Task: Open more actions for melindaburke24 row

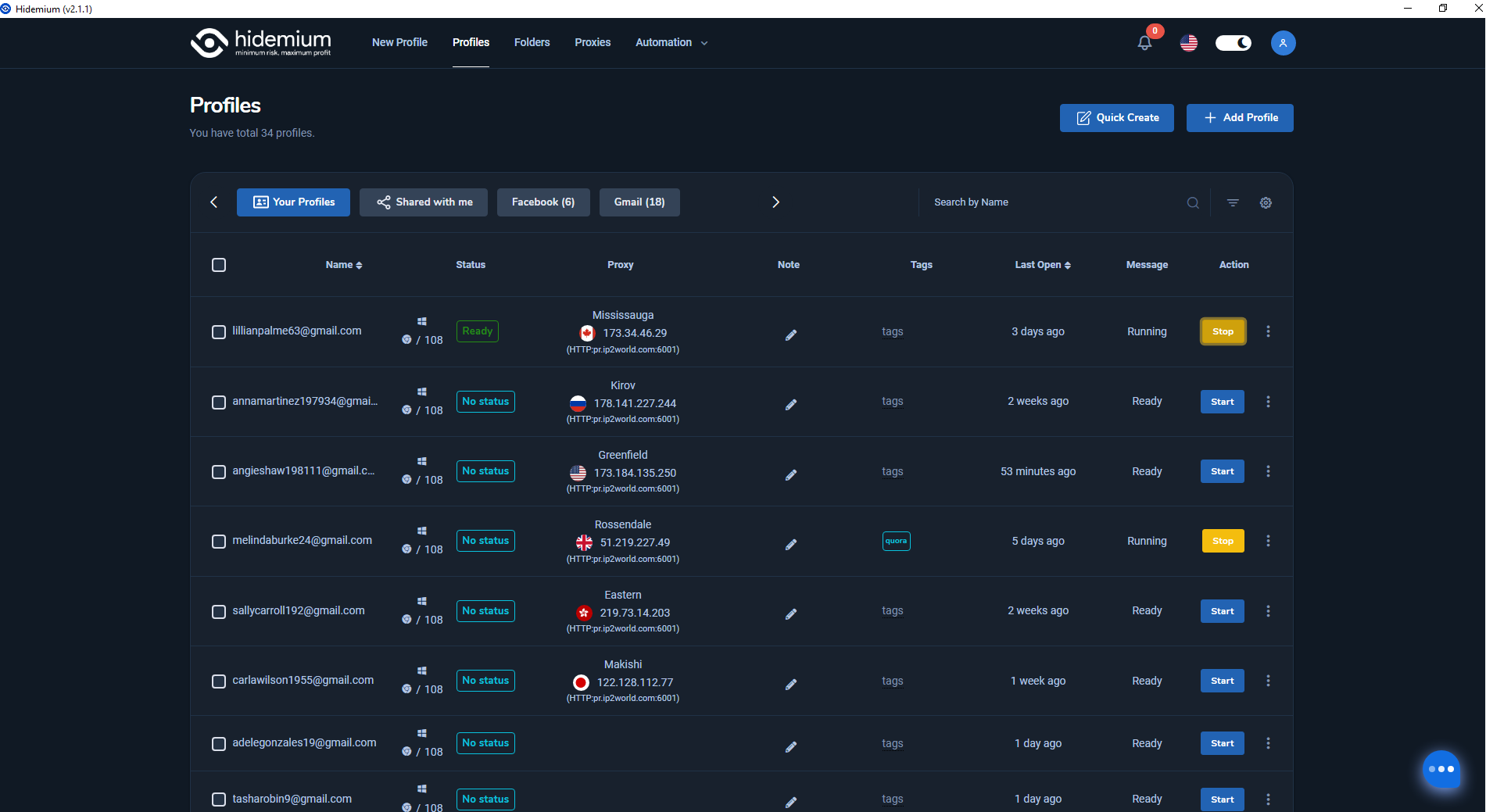Action: pyautogui.click(x=1268, y=541)
